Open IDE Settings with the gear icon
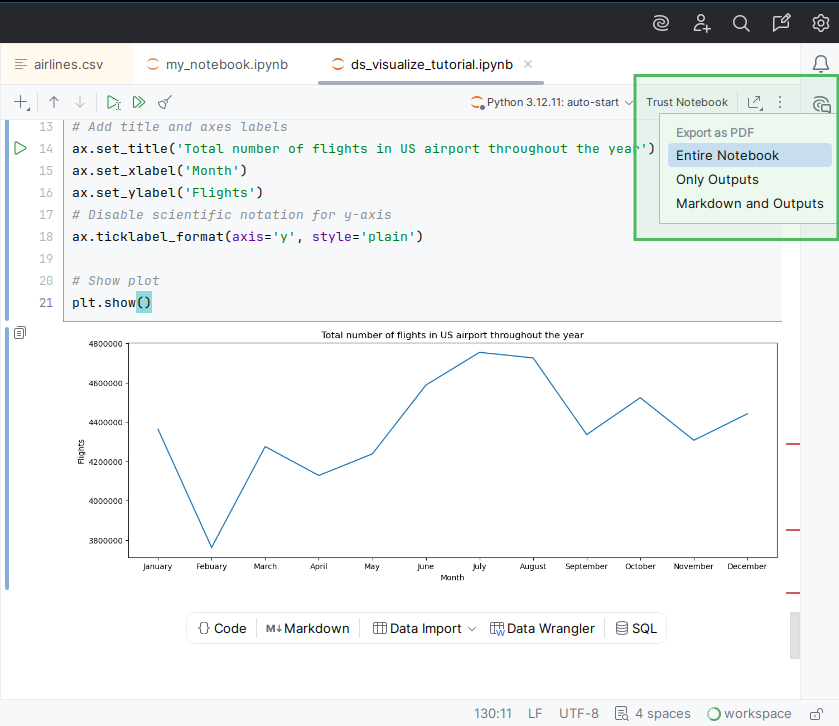This screenshot has width=839, height=726. coord(821,22)
